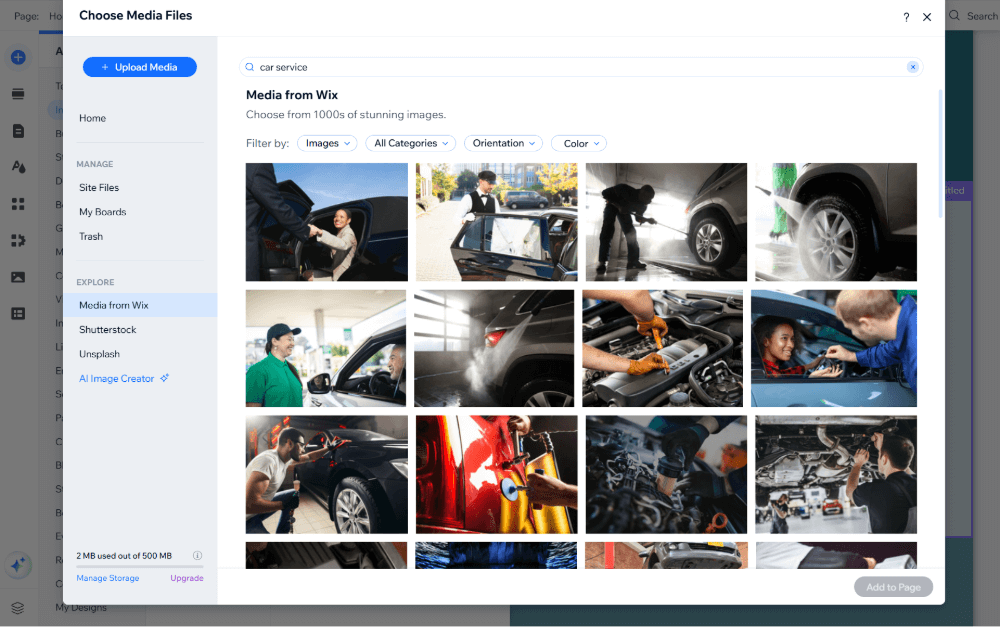Select Shutterstock in Explore list
Viewport: 1000px width, 627px height.
click(108, 329)
